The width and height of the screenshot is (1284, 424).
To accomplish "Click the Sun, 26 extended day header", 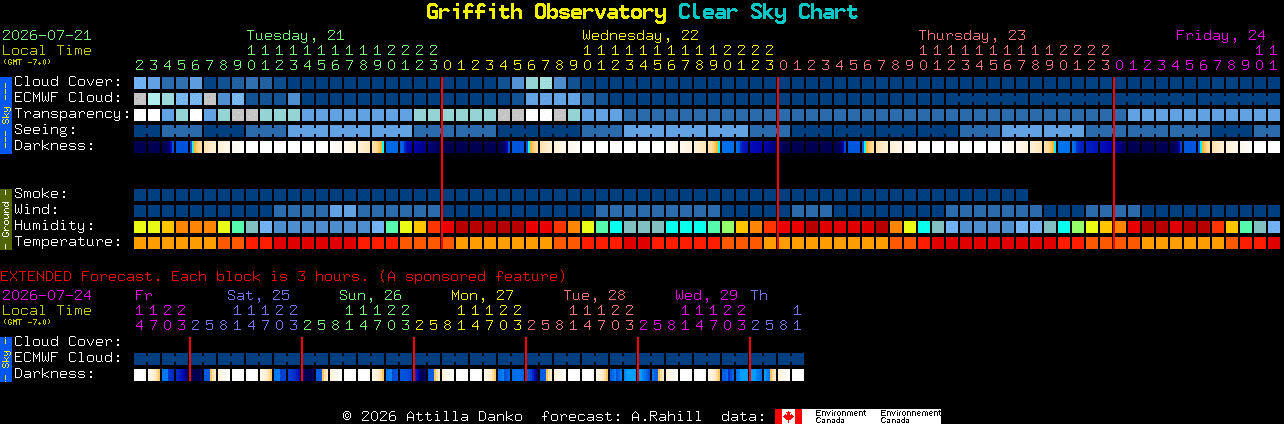I will click(x=370, y=295).
